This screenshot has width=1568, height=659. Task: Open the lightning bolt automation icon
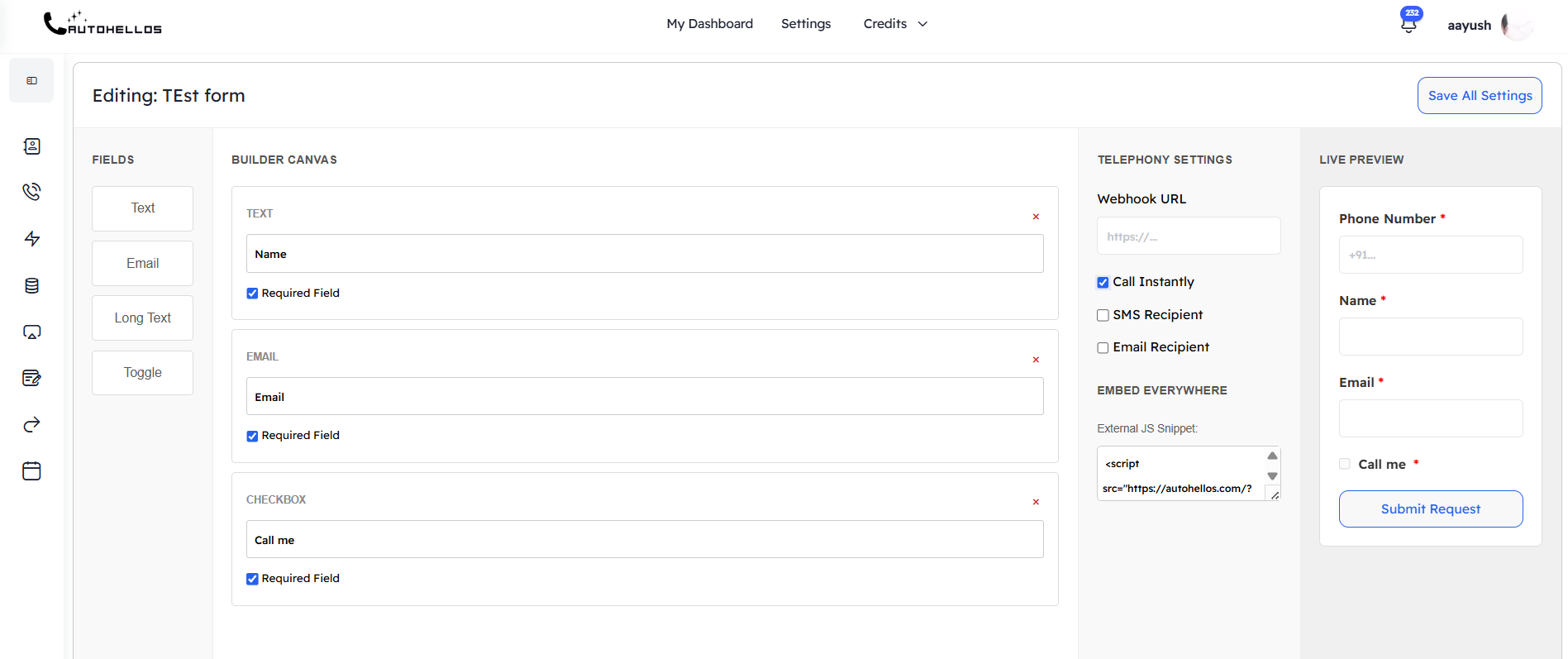tap(31, 239)
